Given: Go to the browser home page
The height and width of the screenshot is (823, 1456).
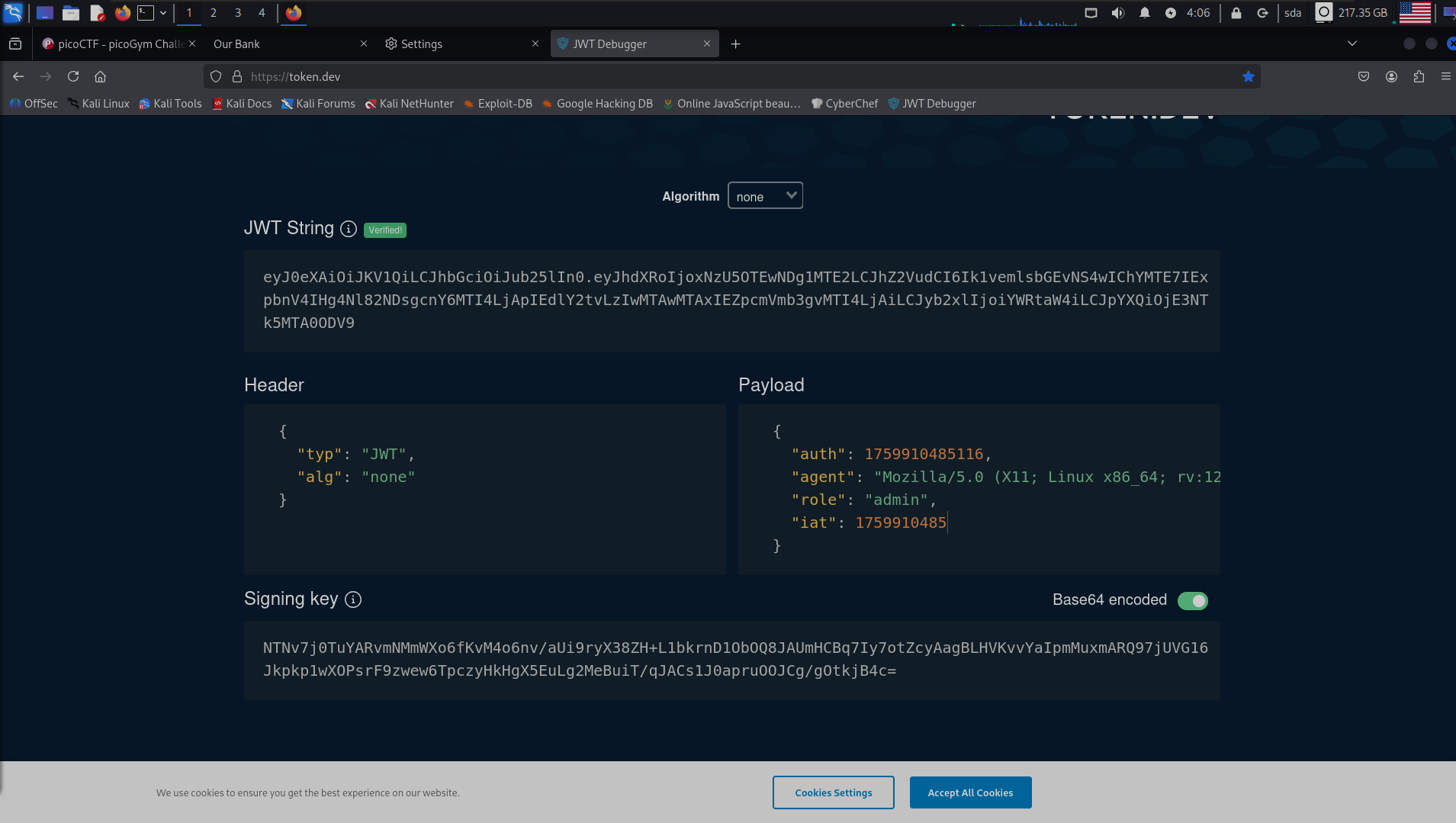Looking at the screenshot, I should click(100, 76).
